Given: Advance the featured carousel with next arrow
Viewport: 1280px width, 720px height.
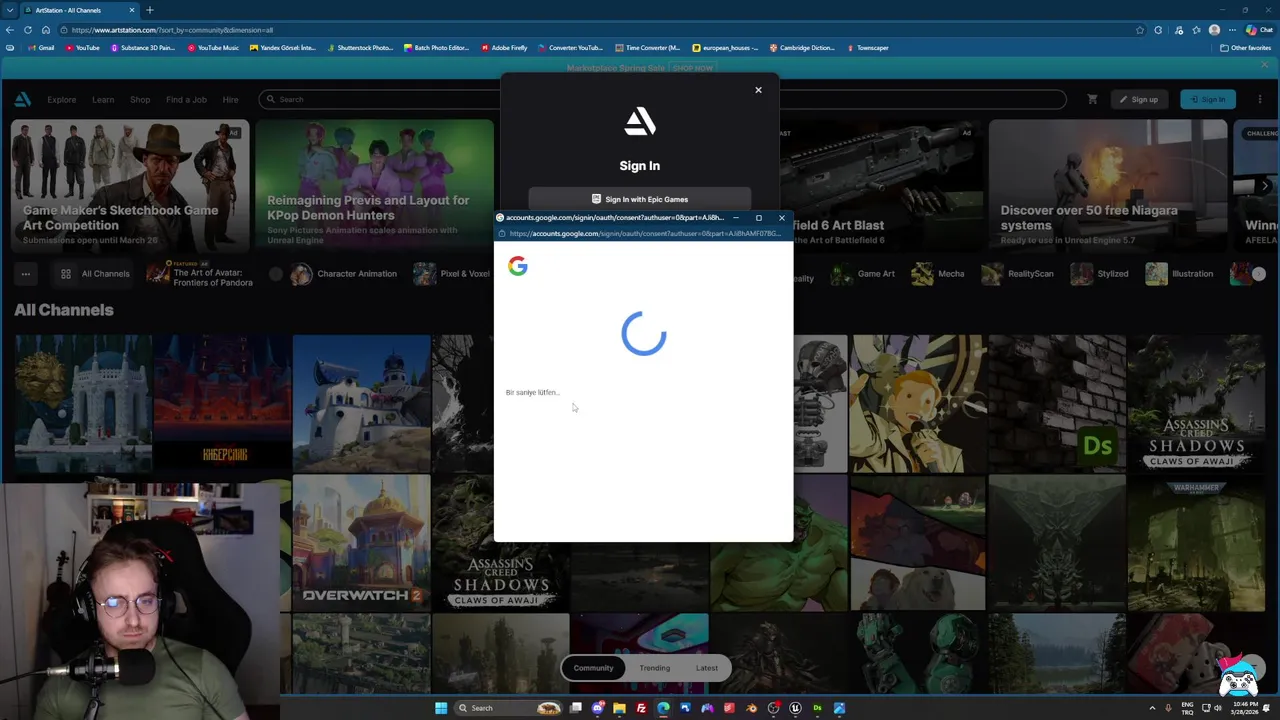Looking at the screenshot, I should [1265, 186].
